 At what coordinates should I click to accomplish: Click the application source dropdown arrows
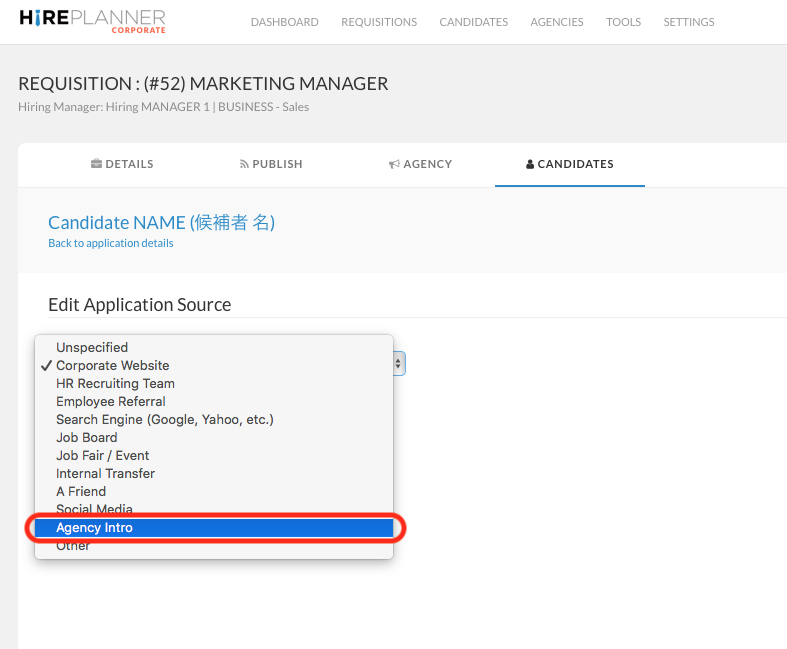coord(399,363)
